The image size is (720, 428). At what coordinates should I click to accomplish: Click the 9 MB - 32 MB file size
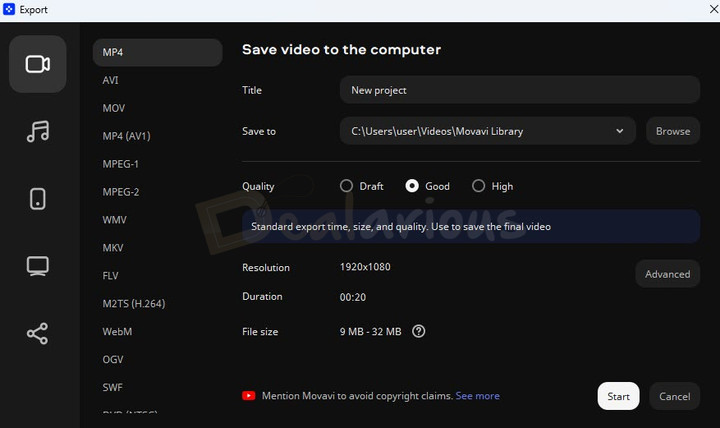coord(371,332)
